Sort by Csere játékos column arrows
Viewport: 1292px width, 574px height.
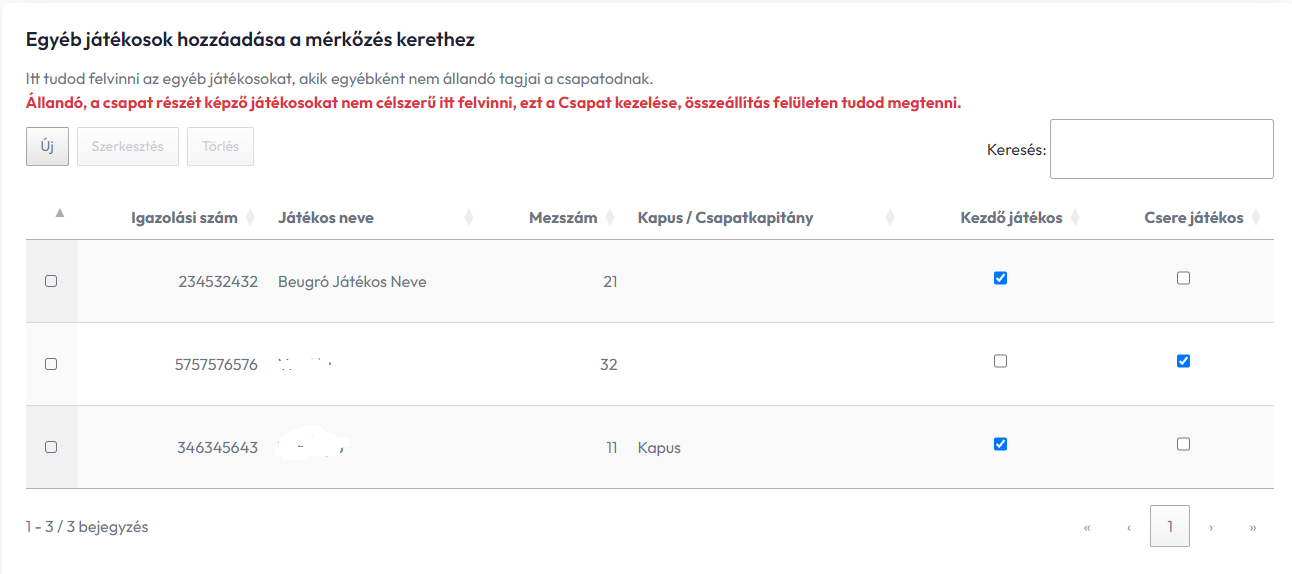[x=1256, y=218]
